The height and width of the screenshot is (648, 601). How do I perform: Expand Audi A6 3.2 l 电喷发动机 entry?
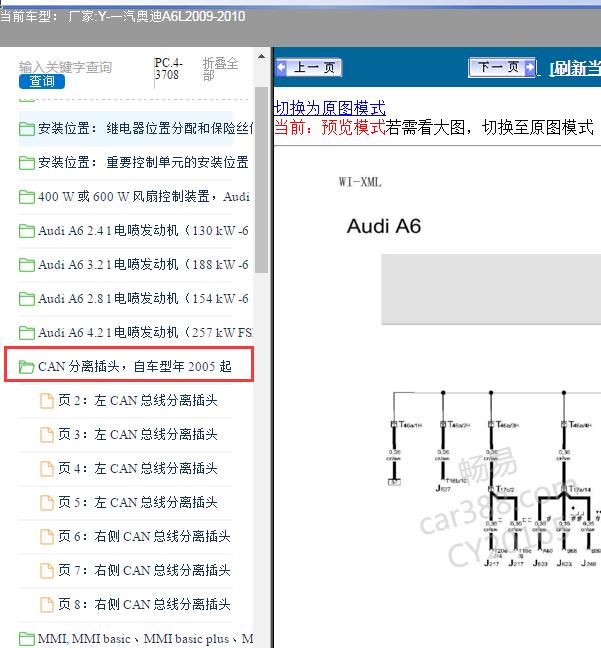(143, 264)
